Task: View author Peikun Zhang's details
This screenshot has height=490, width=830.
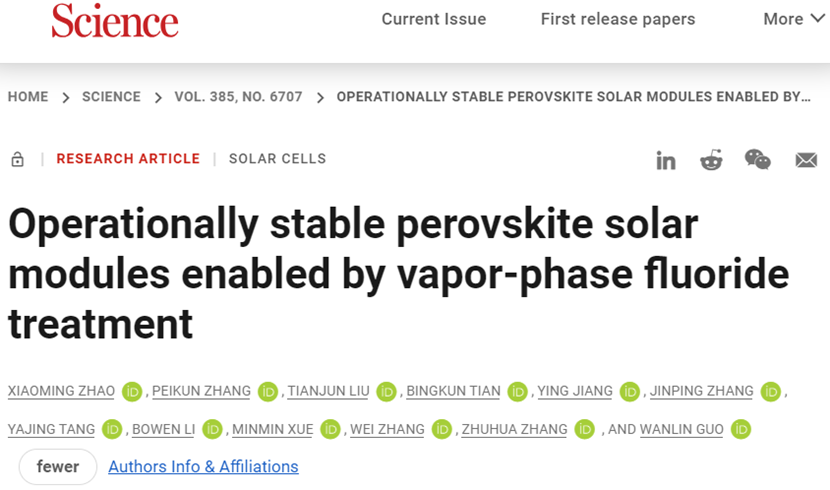Action: coord(202,391)
